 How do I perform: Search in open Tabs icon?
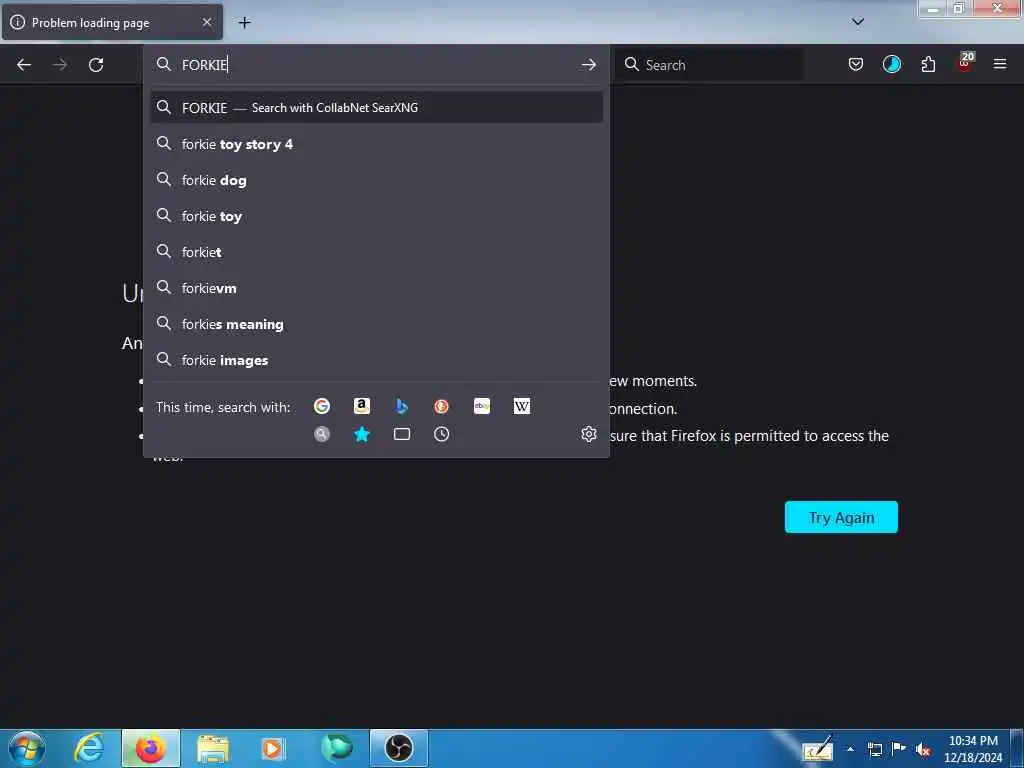(x=402, y=434)
